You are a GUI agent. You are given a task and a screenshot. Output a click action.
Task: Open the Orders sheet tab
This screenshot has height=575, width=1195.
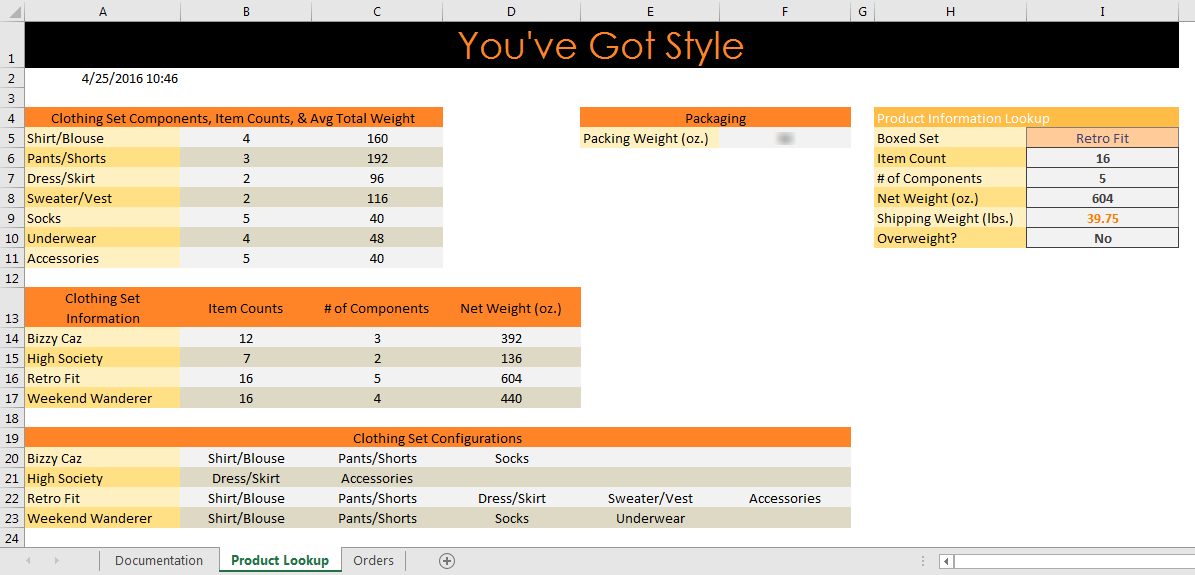click(373, 561)
